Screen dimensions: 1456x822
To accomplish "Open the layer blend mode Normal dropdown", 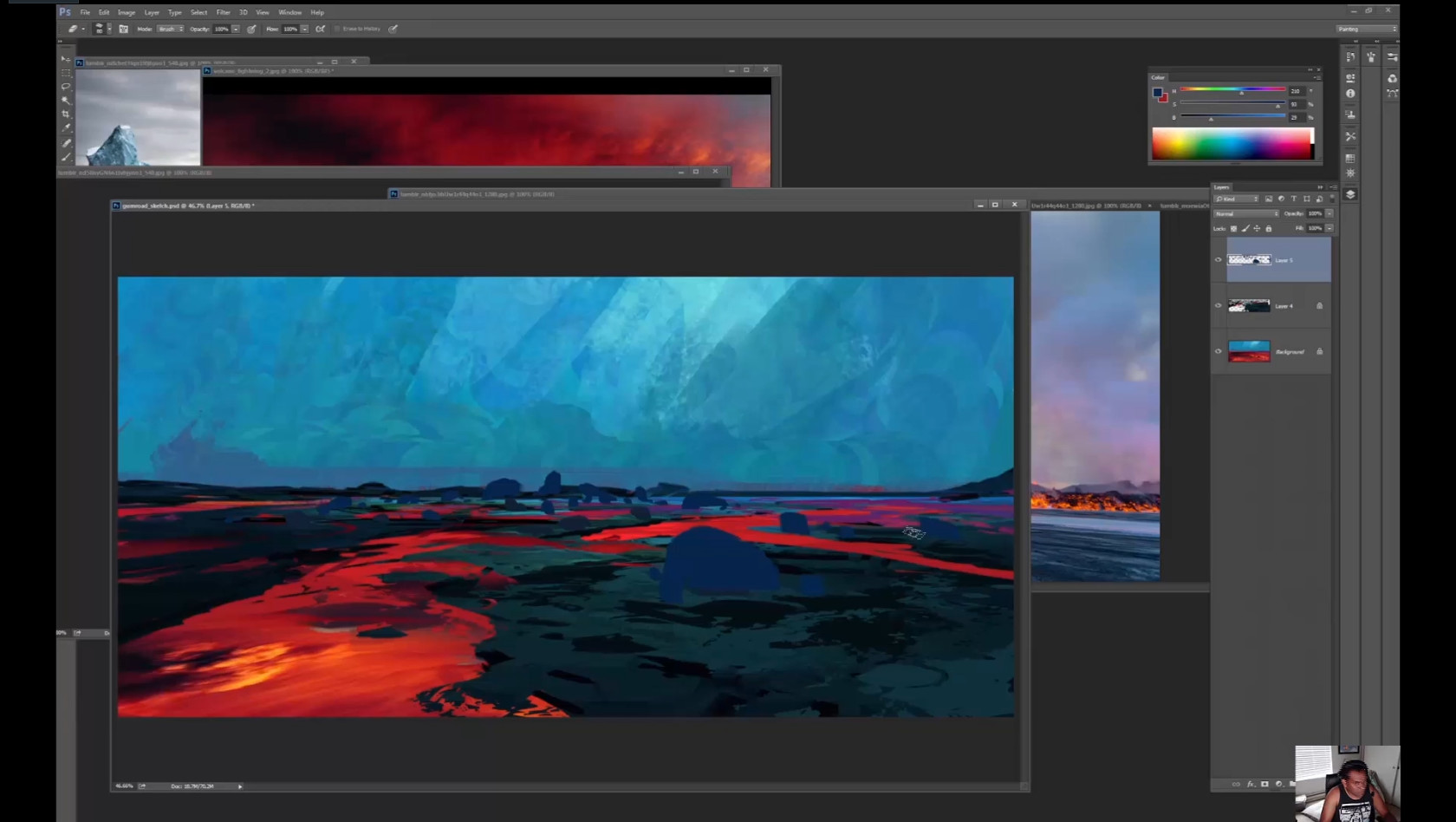I will 1246,213.
